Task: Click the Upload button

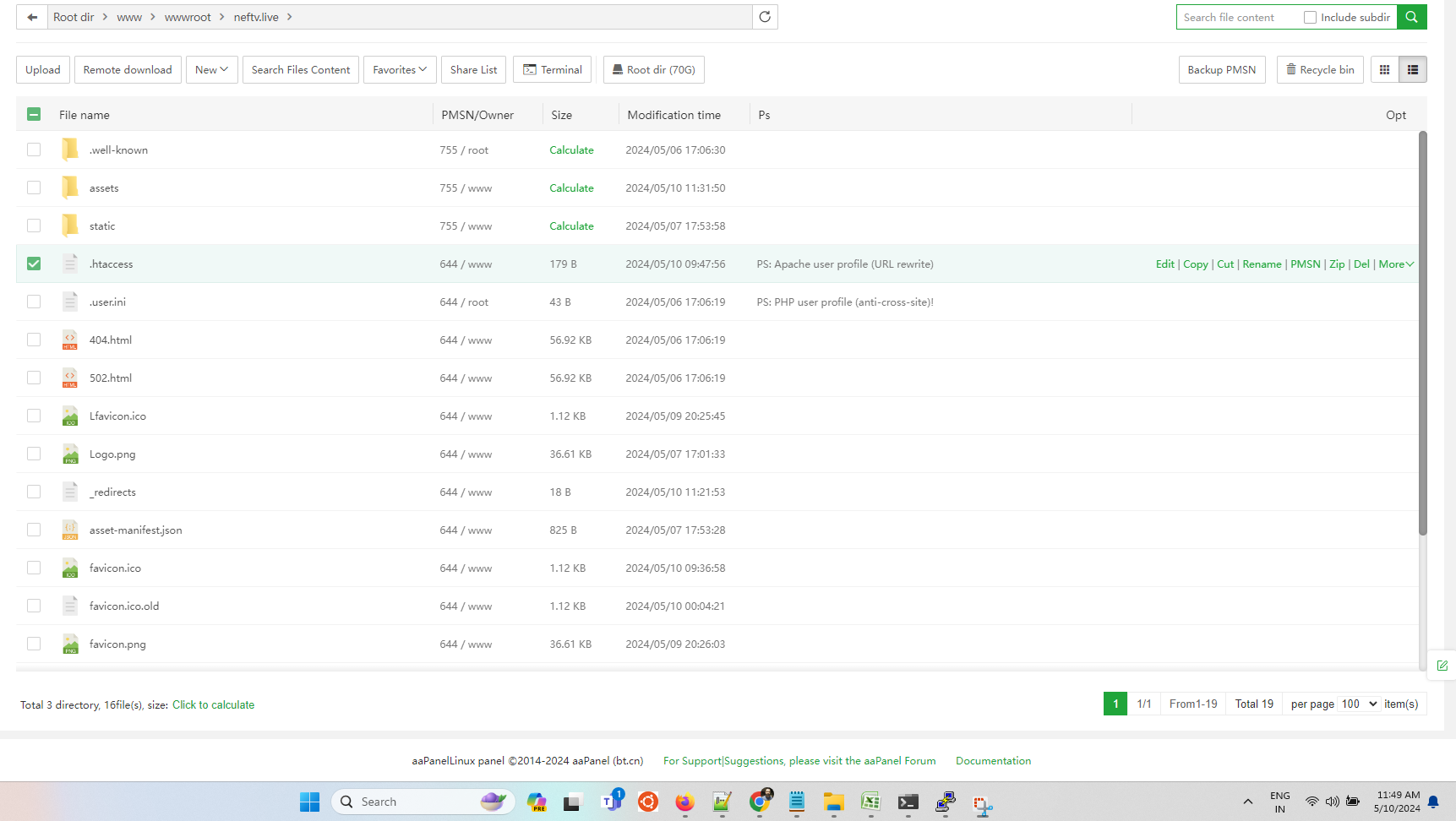Action: 43,70
